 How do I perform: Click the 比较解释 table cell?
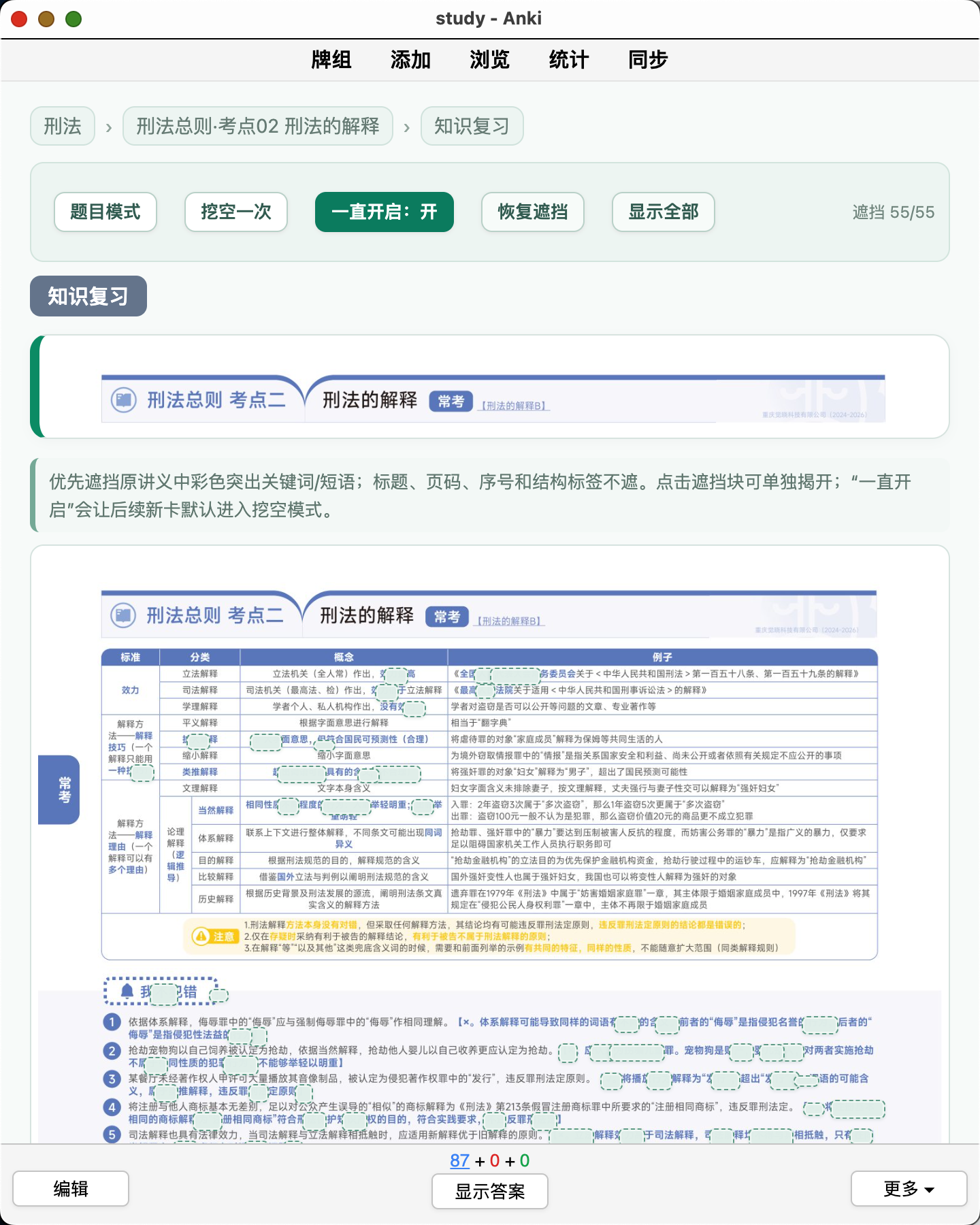click(x=216, y=877)
